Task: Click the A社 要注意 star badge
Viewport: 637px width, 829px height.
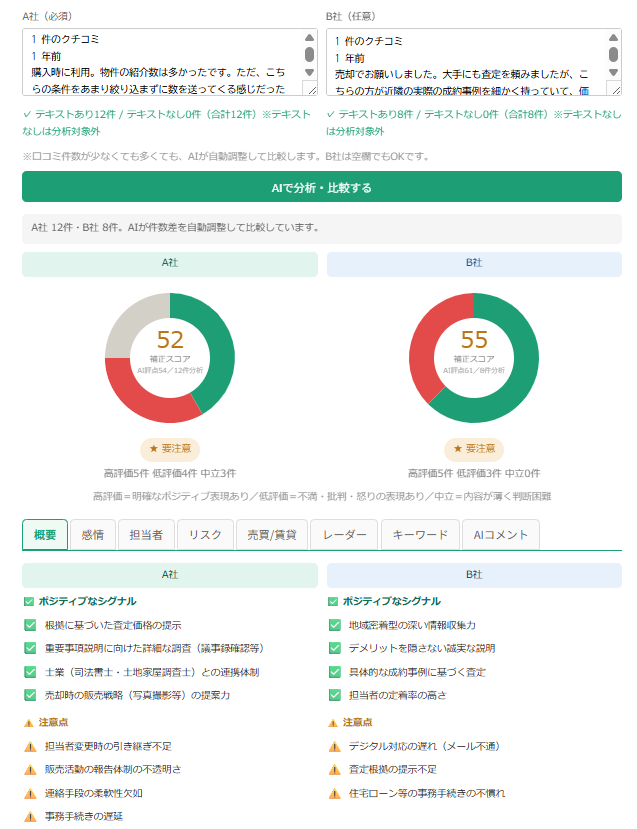Action: [170, 449]
